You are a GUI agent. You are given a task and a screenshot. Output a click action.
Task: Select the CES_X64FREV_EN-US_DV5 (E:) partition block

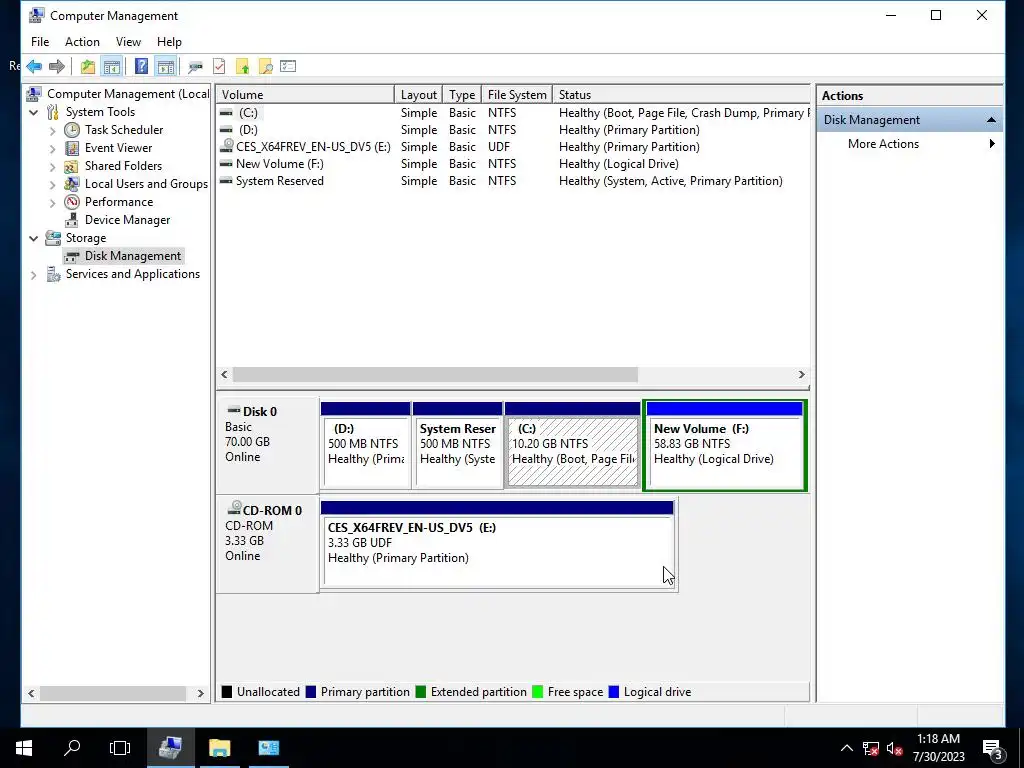(x=498, y=544)
